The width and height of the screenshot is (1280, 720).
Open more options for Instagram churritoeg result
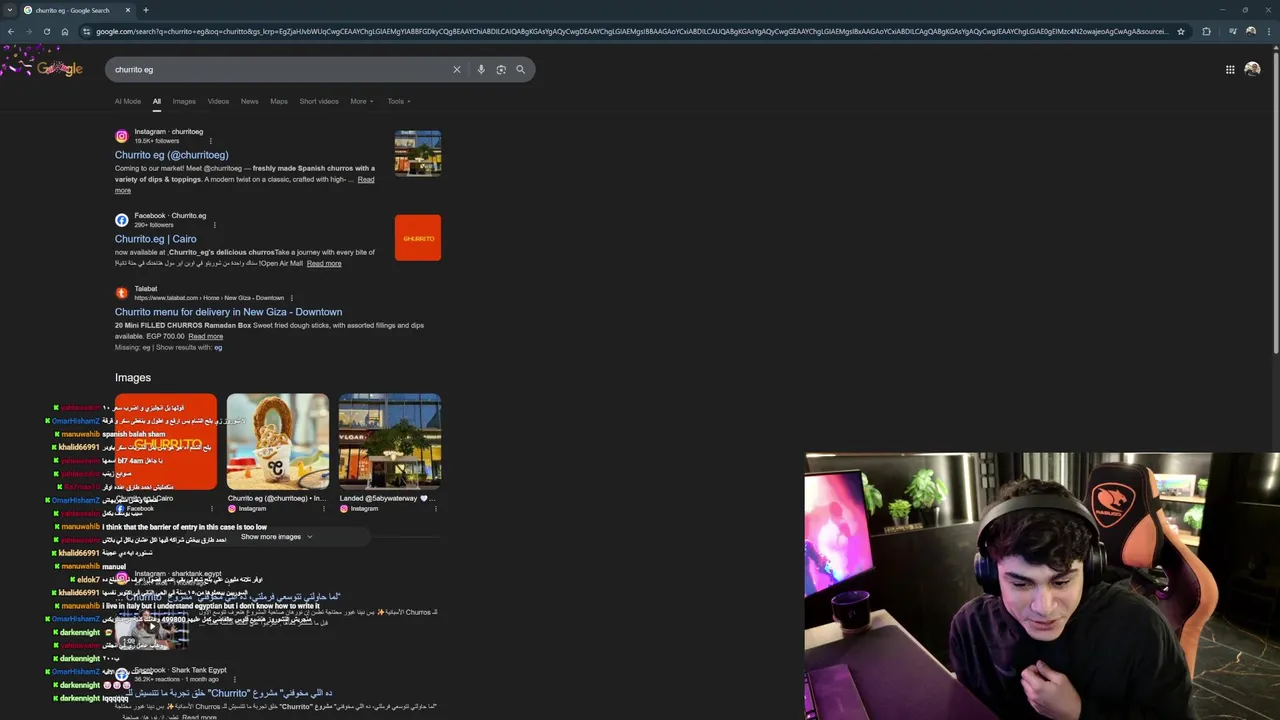210,141
